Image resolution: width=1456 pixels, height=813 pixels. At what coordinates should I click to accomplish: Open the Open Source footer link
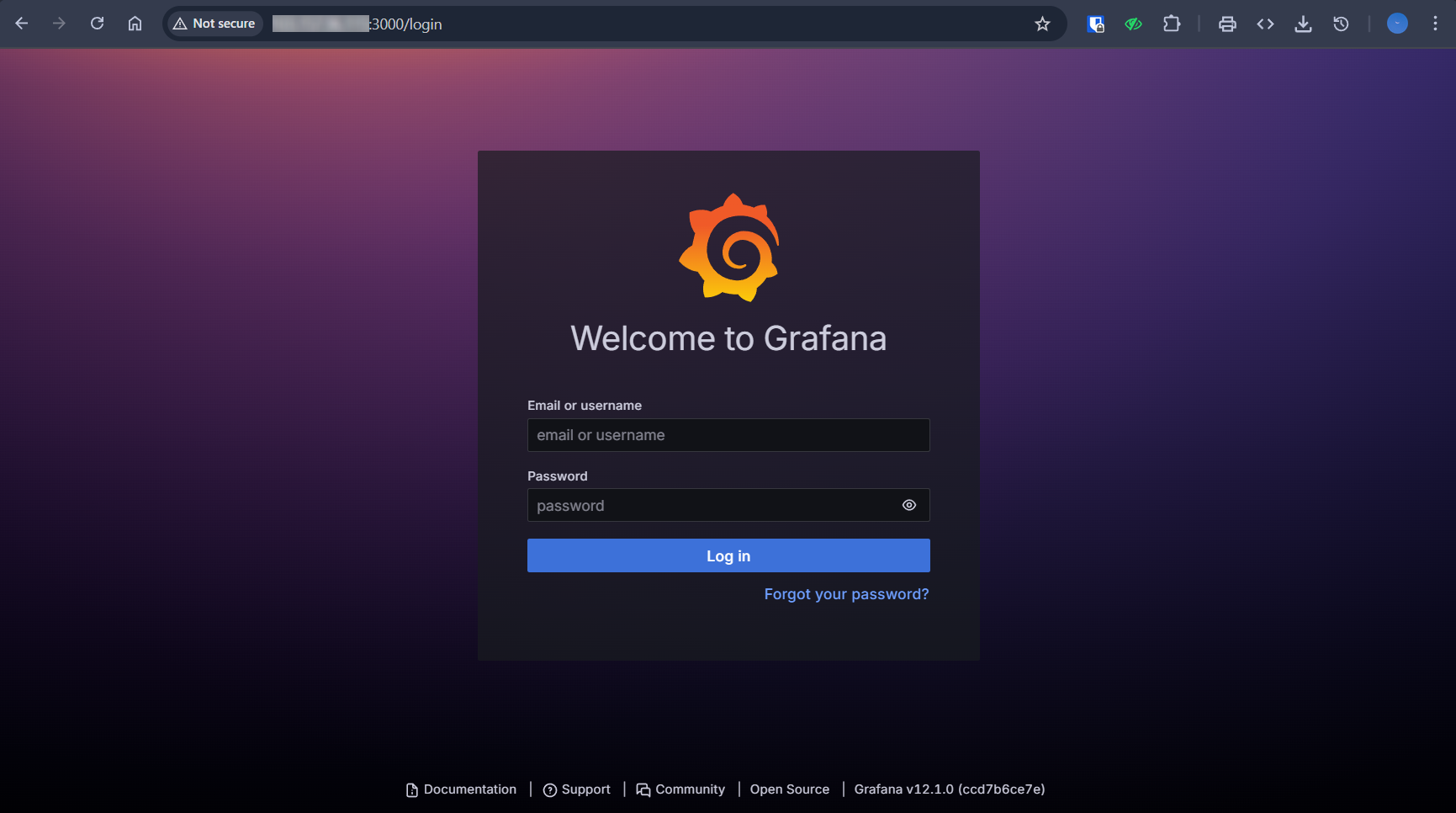coord(790,789)
